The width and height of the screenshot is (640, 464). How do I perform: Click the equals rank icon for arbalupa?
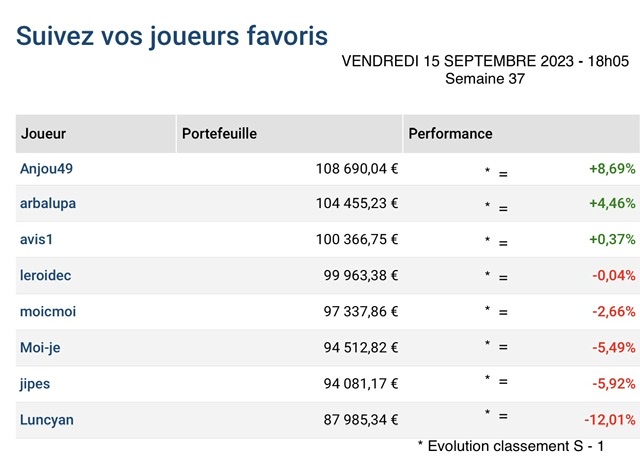pos(503,209)
